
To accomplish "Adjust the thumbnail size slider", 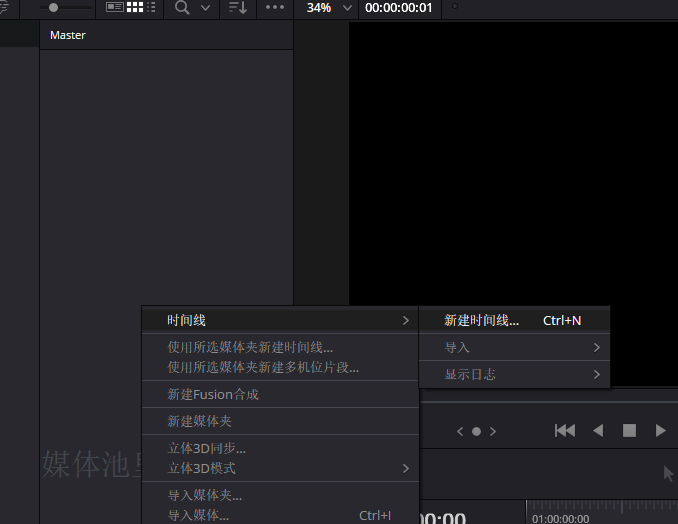I will coord(54,8).
